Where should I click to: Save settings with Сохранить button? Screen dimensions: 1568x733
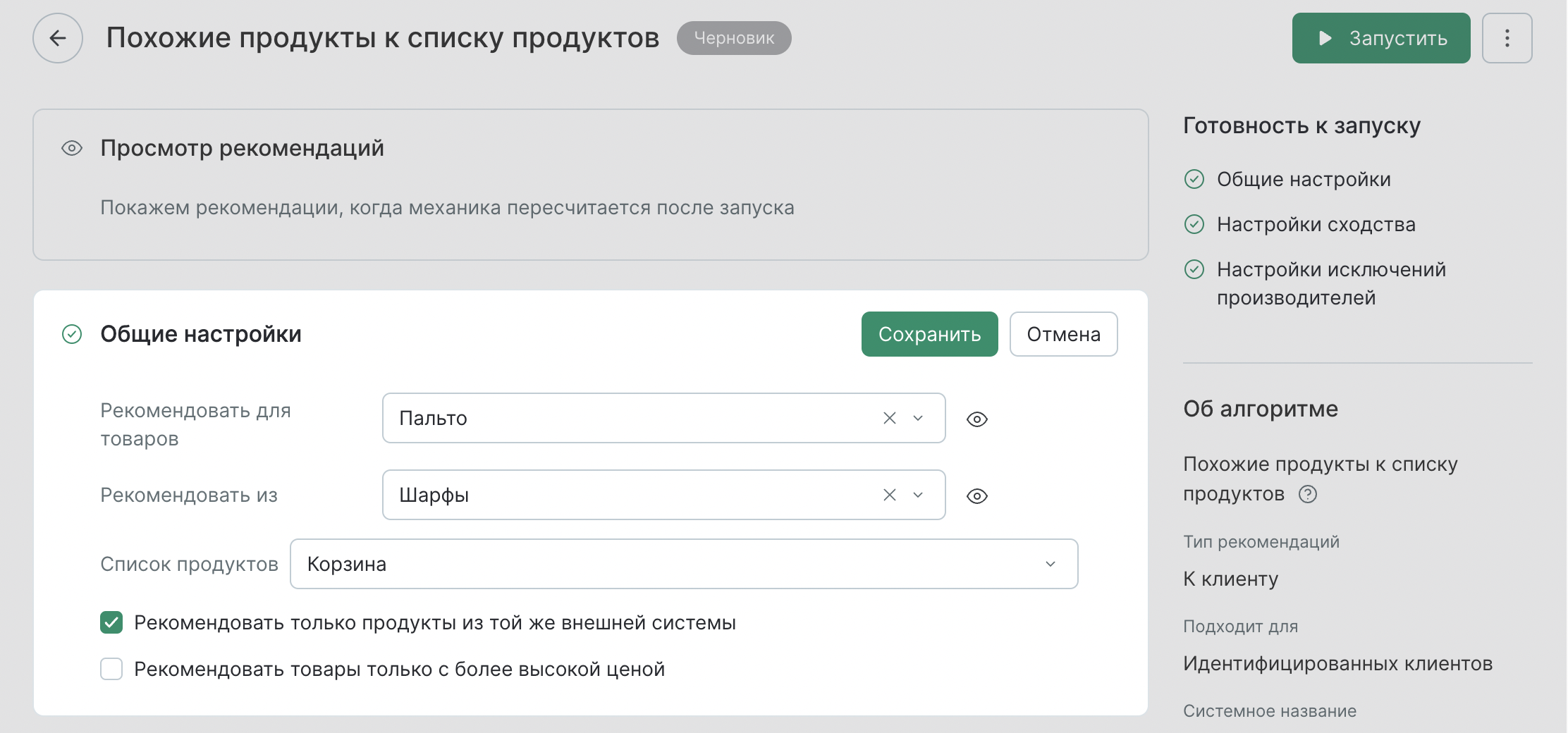pyautogui.click(x=930, y=334)
